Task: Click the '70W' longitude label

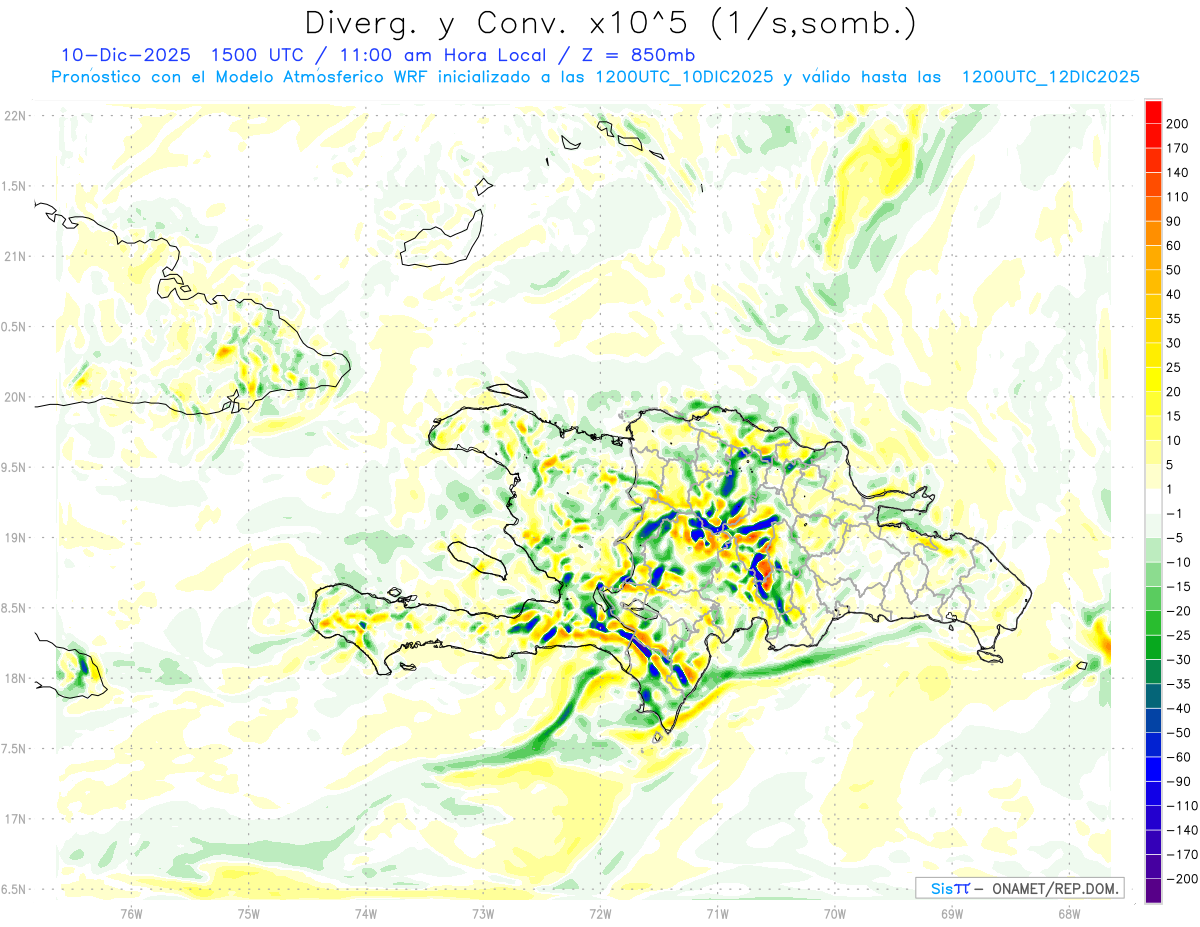Action: pos(834,913)
